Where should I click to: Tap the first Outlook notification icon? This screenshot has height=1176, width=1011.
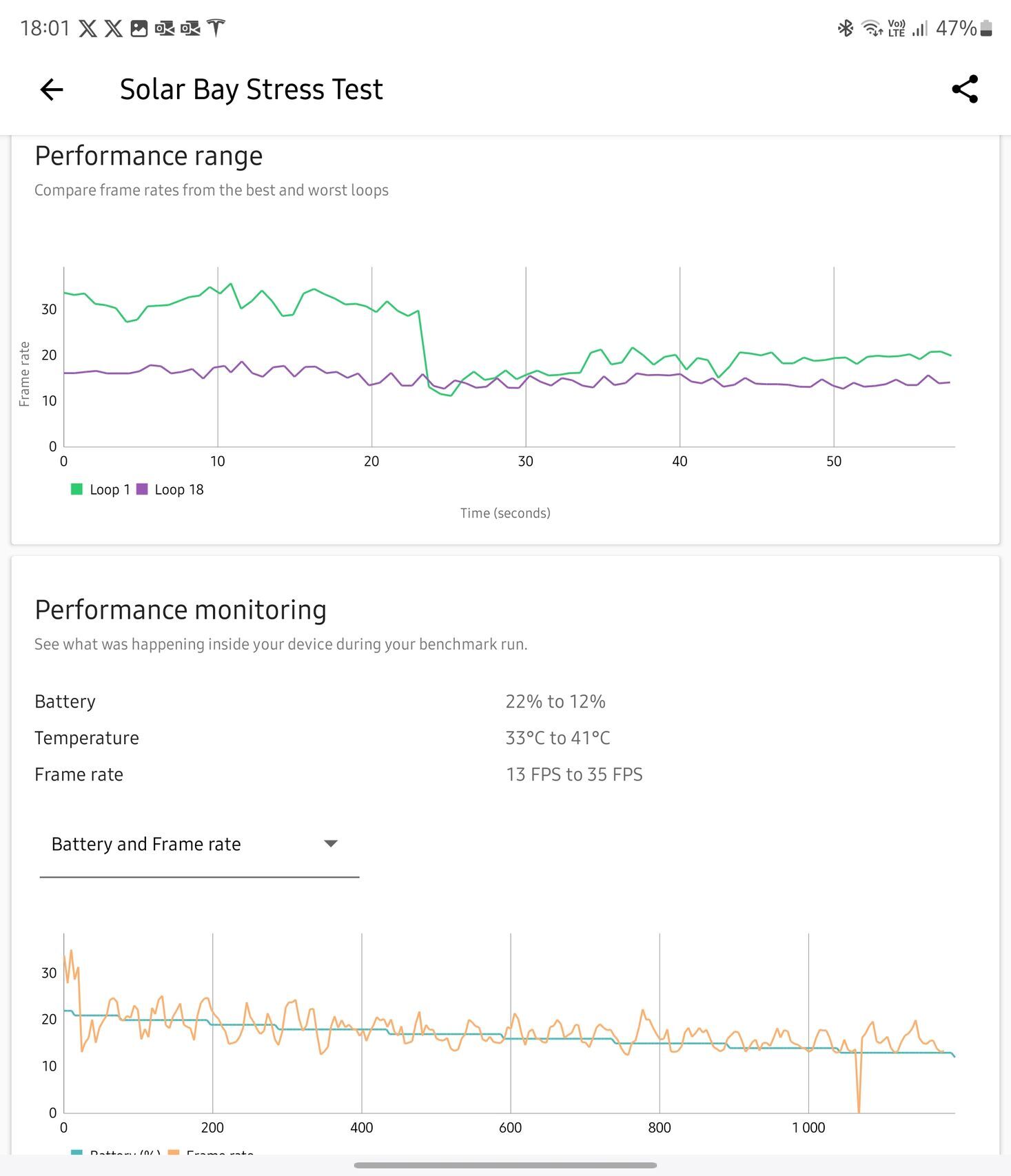[165, 28]
